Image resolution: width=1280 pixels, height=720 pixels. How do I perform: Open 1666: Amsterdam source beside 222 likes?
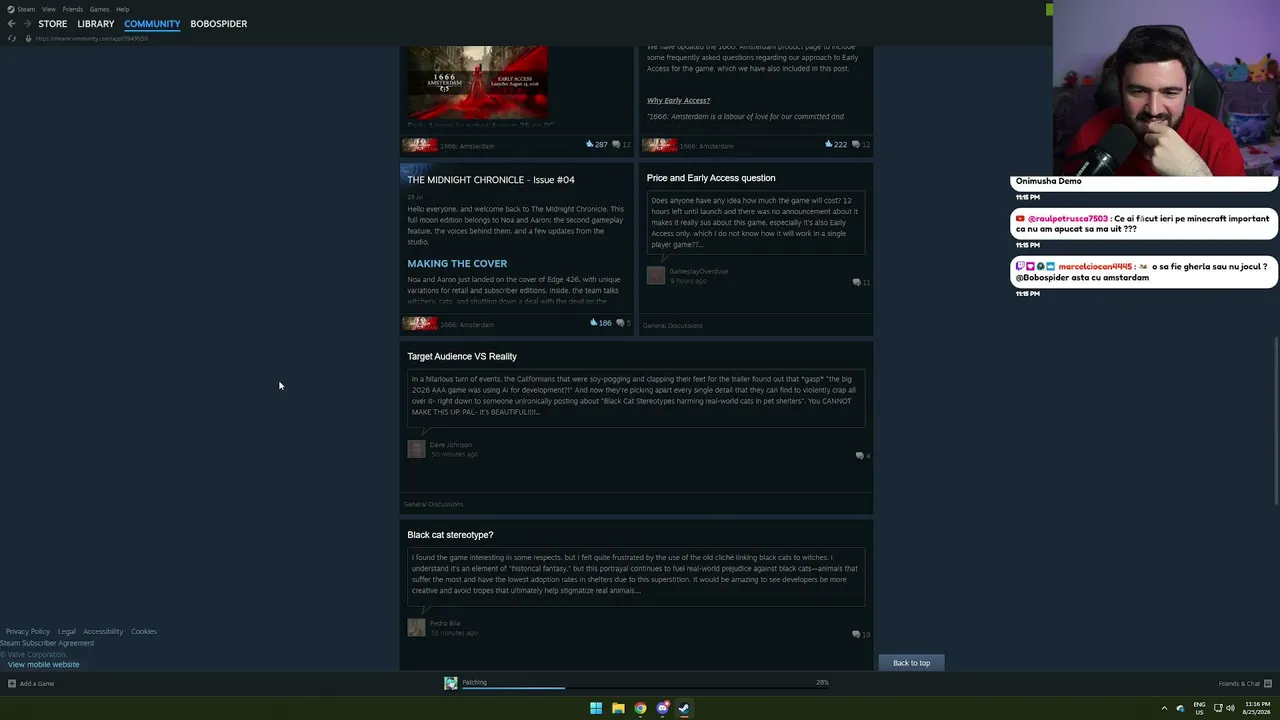pos(706,146)
